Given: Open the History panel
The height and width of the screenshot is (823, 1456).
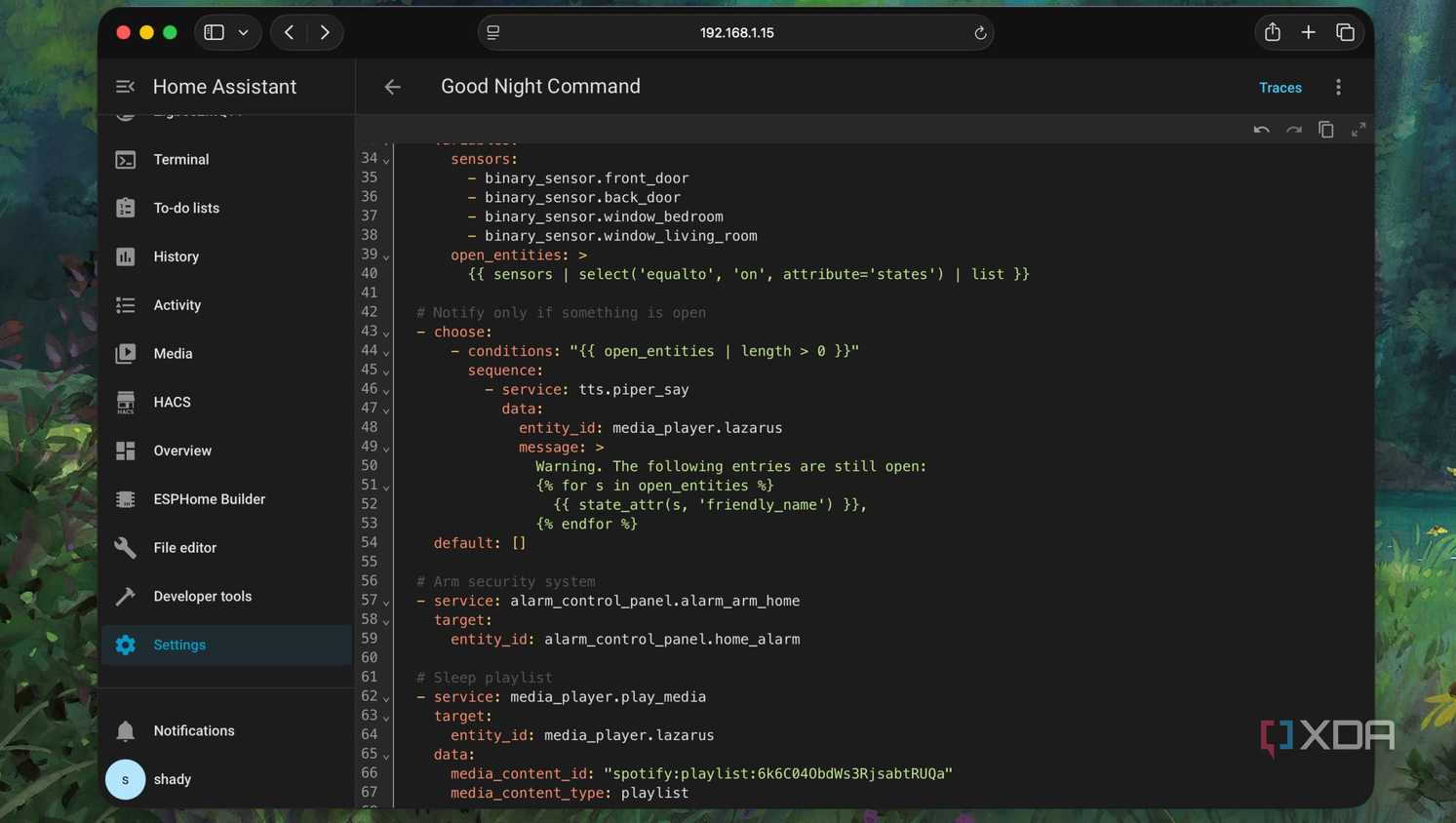Looking at the screenshot, I should (226, 256).
